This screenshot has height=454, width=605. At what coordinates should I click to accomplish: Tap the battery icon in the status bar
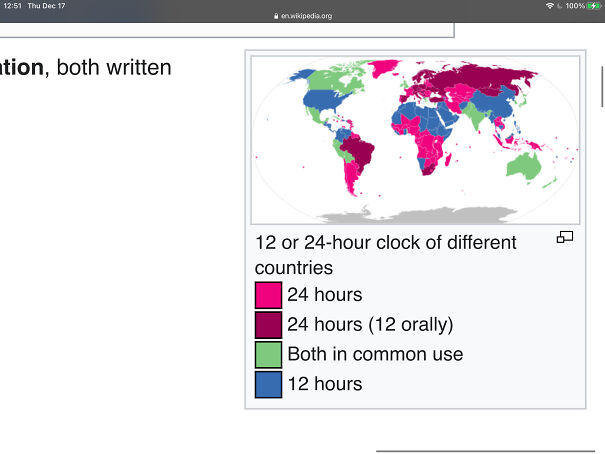click(x=593, y=6)
